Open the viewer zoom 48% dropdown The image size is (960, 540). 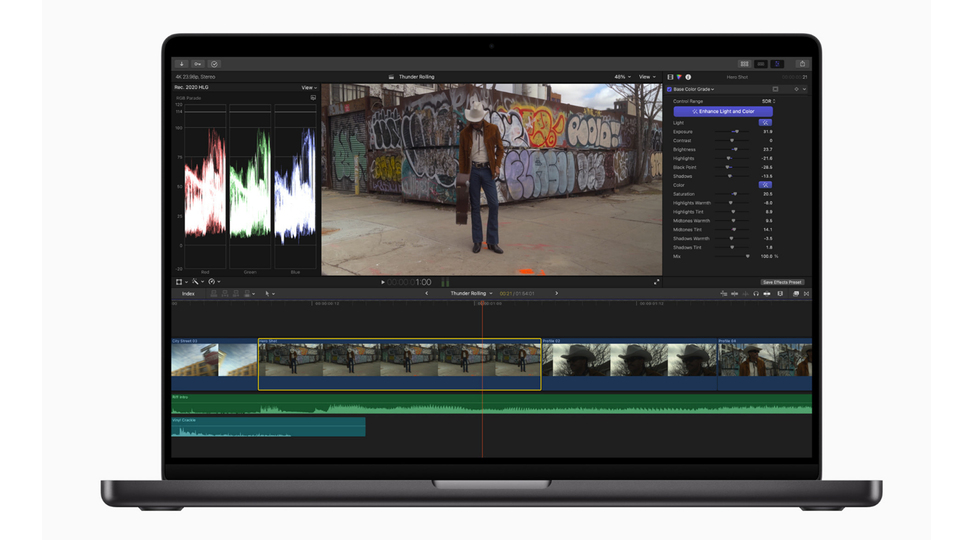(x=621, y=77)
